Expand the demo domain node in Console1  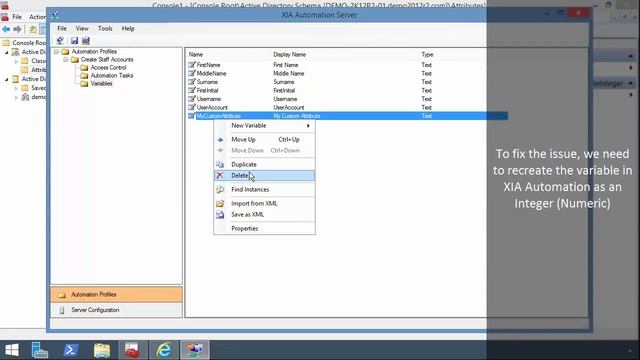tap(16, 97)
